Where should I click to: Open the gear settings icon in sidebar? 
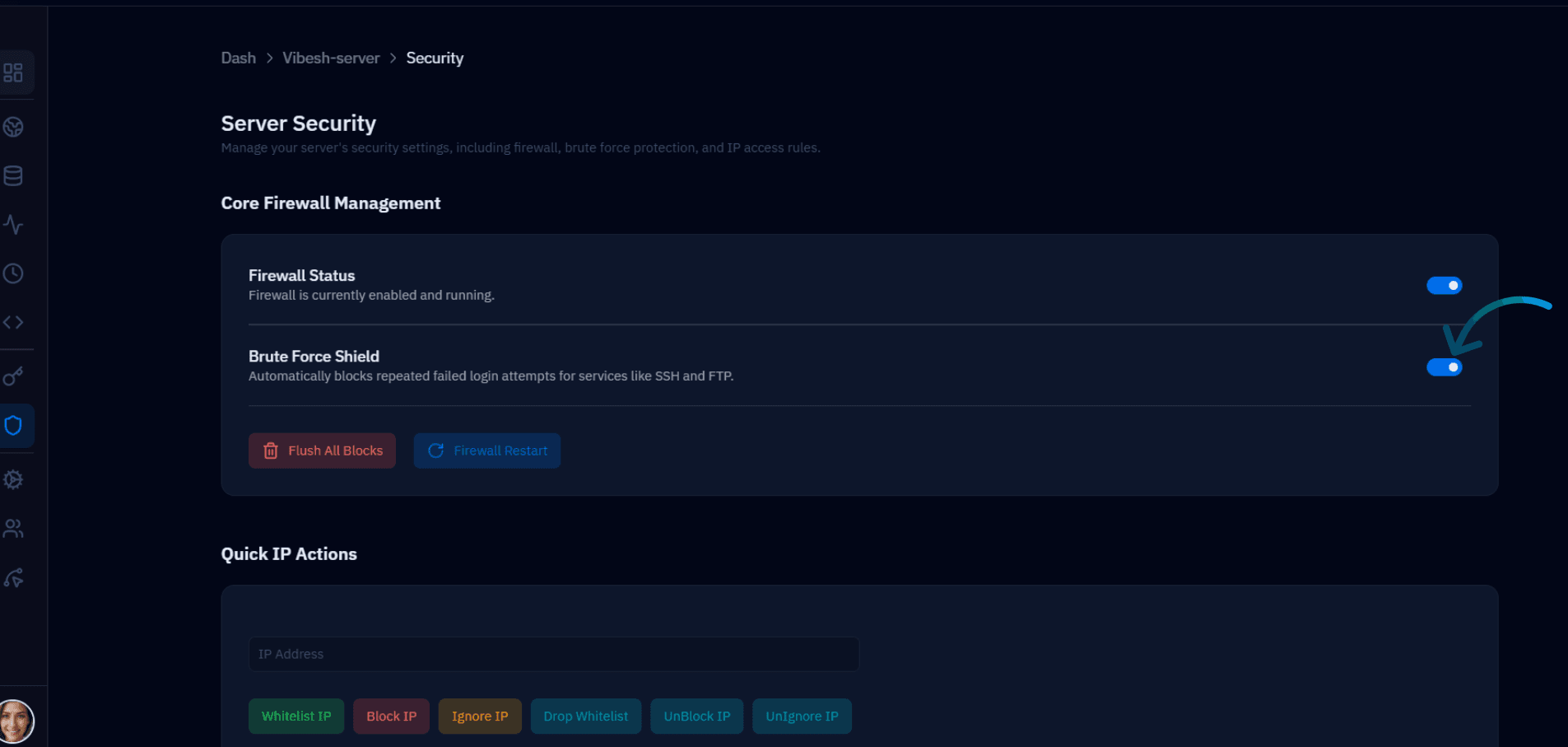pyautogui.click(x=13, y=479)
